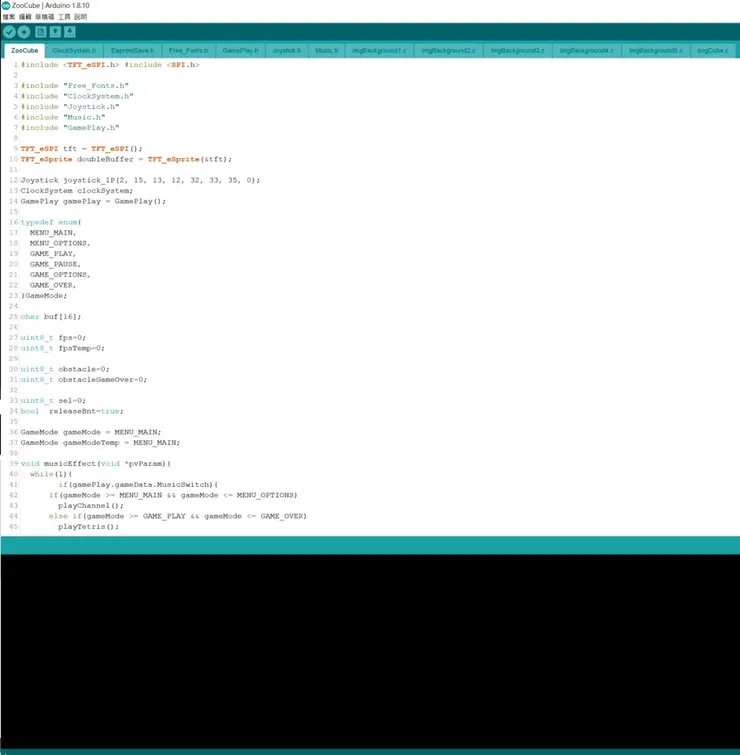Click the GAME_OVER, enum entry
Viewport: 740px width, 755px height.
(x=53, y=286)
